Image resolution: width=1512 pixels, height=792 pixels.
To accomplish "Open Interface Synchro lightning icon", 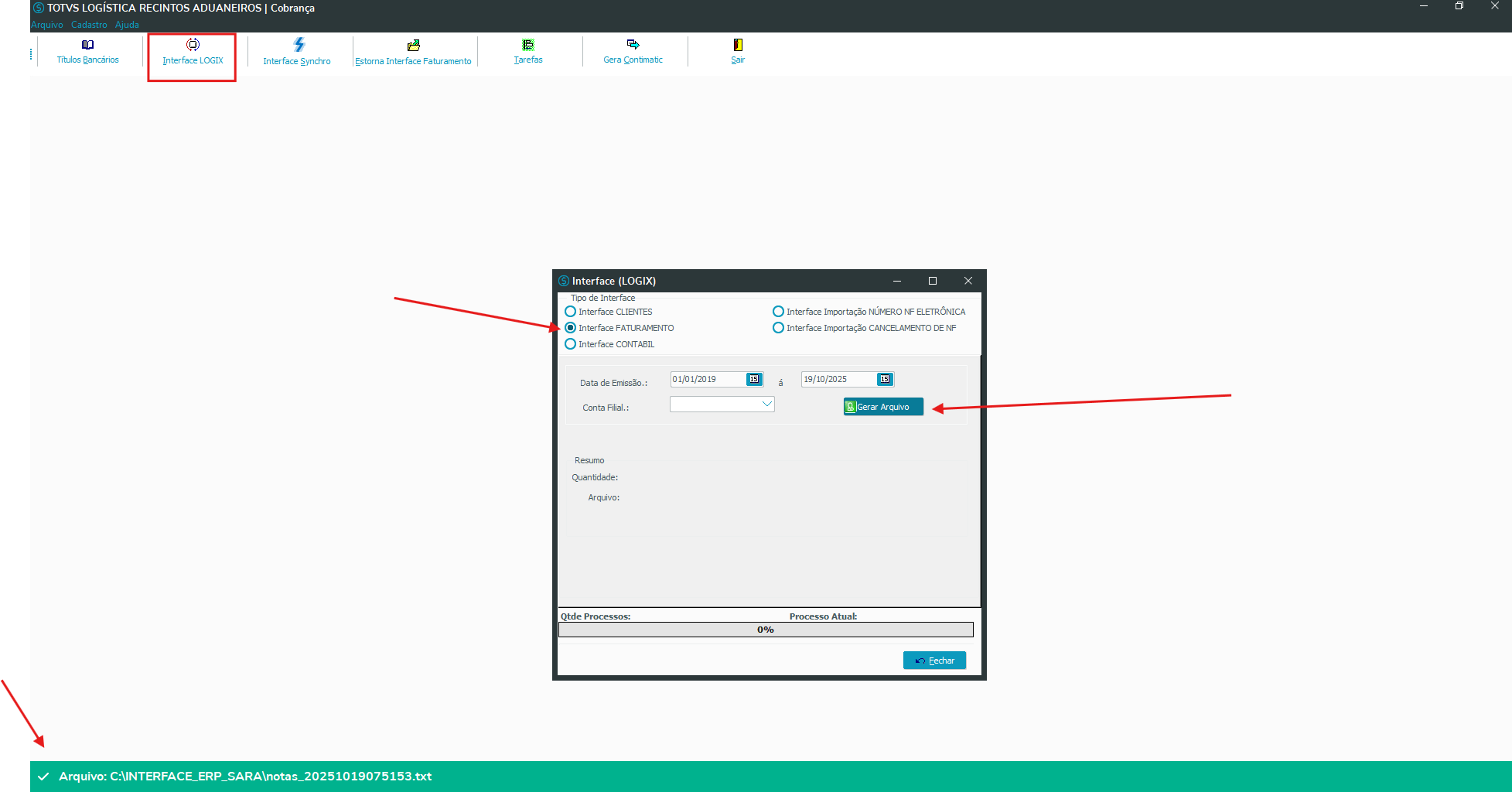I will pyautogui.click(x=299, y=45).
